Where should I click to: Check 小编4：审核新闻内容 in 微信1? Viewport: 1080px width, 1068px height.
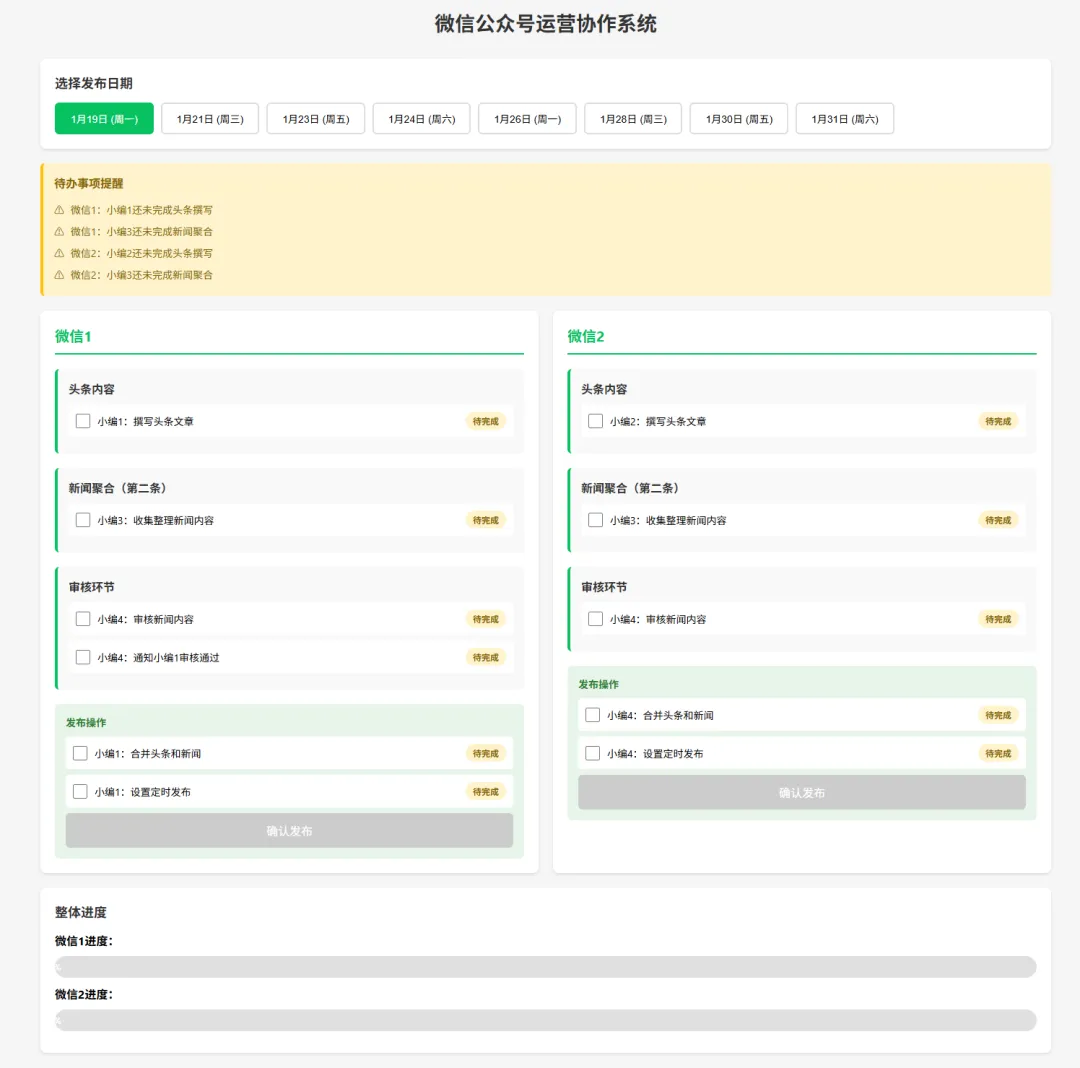point(83,619)
